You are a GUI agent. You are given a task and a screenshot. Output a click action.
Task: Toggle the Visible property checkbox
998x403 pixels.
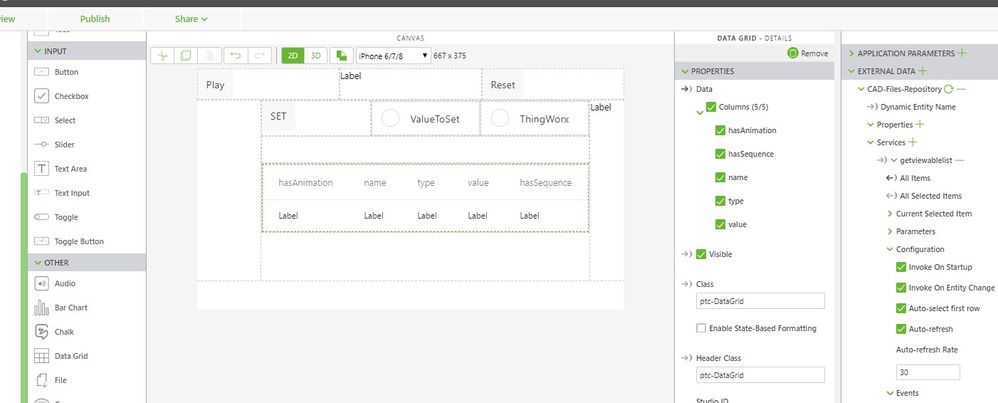click(x=701, y=254)
